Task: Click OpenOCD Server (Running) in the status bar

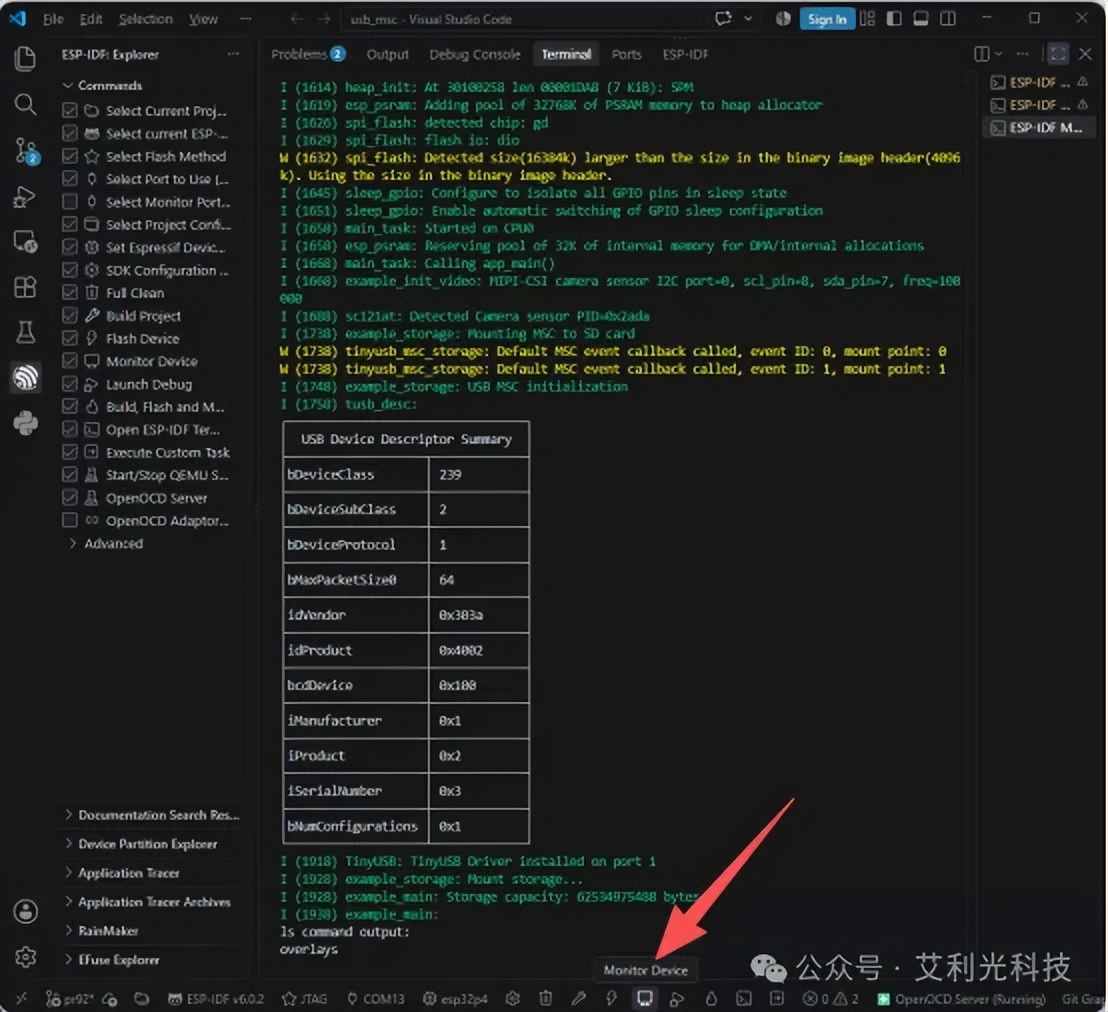Action: coord(962,999)
